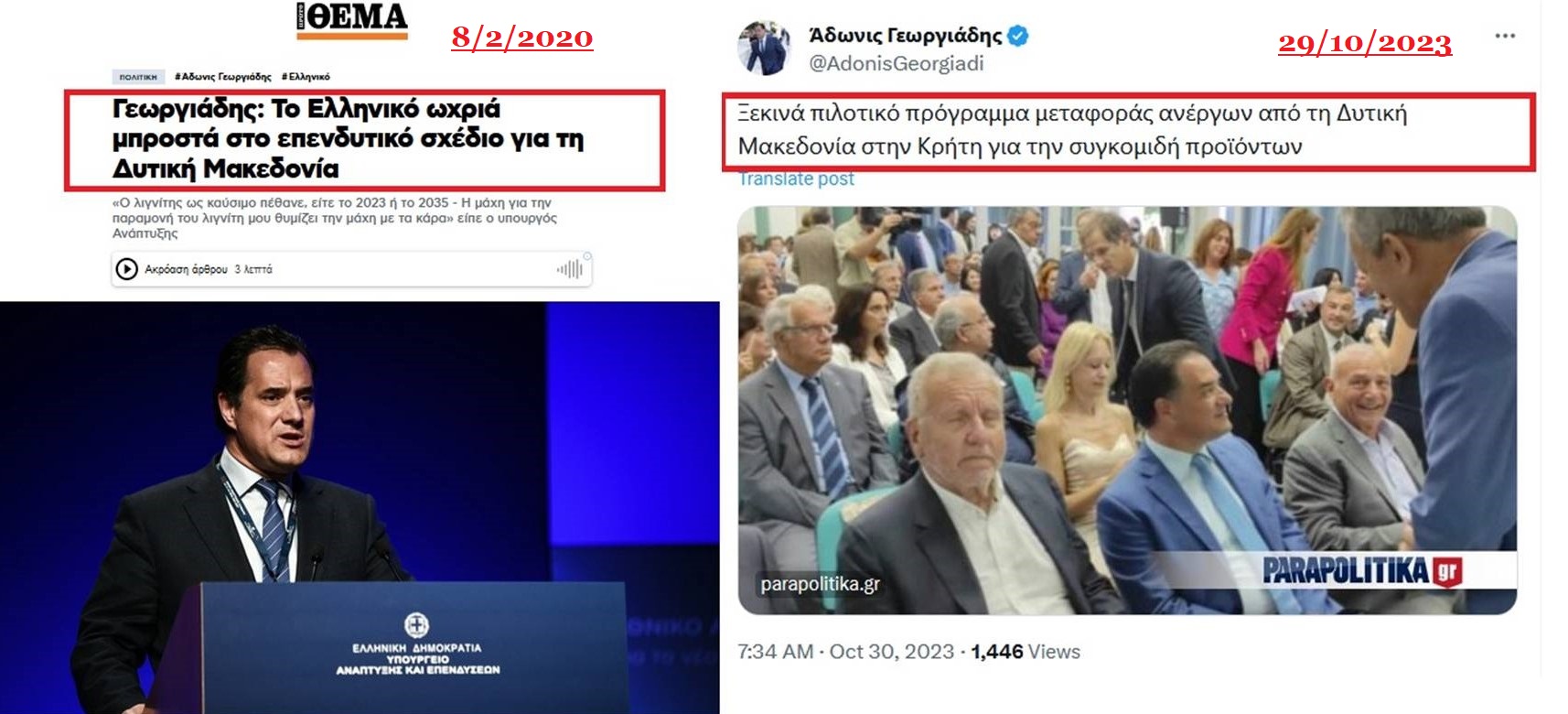Open Adonis Georgiadis profile avatar
Screen dimensions: 1568x714
coord(765,48)
